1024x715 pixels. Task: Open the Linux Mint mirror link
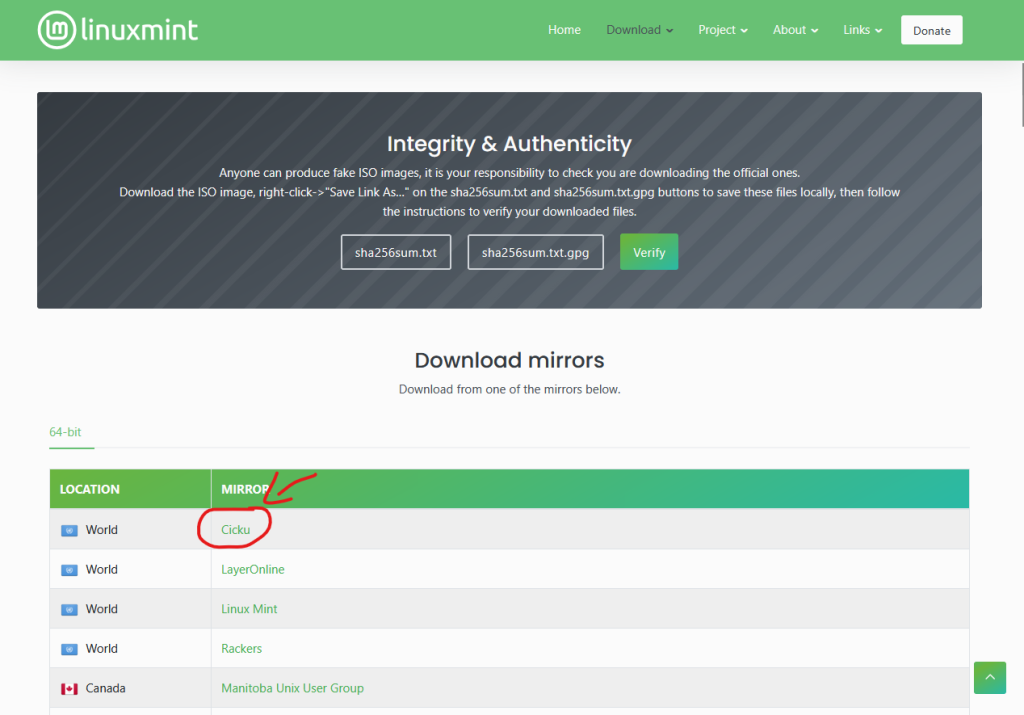pos(249,609)
